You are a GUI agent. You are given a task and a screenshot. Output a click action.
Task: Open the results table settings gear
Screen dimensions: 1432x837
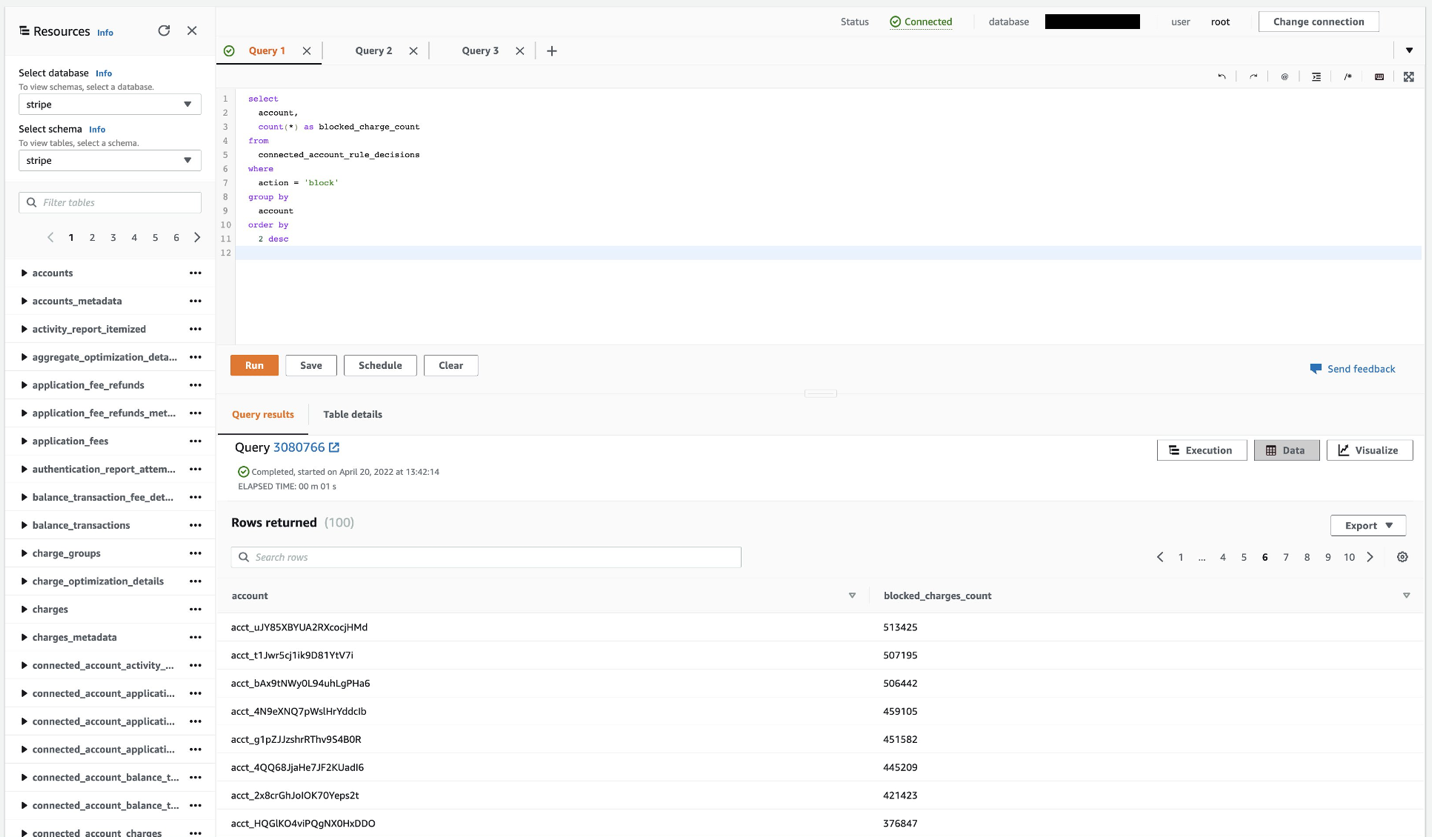[1402, 557]
